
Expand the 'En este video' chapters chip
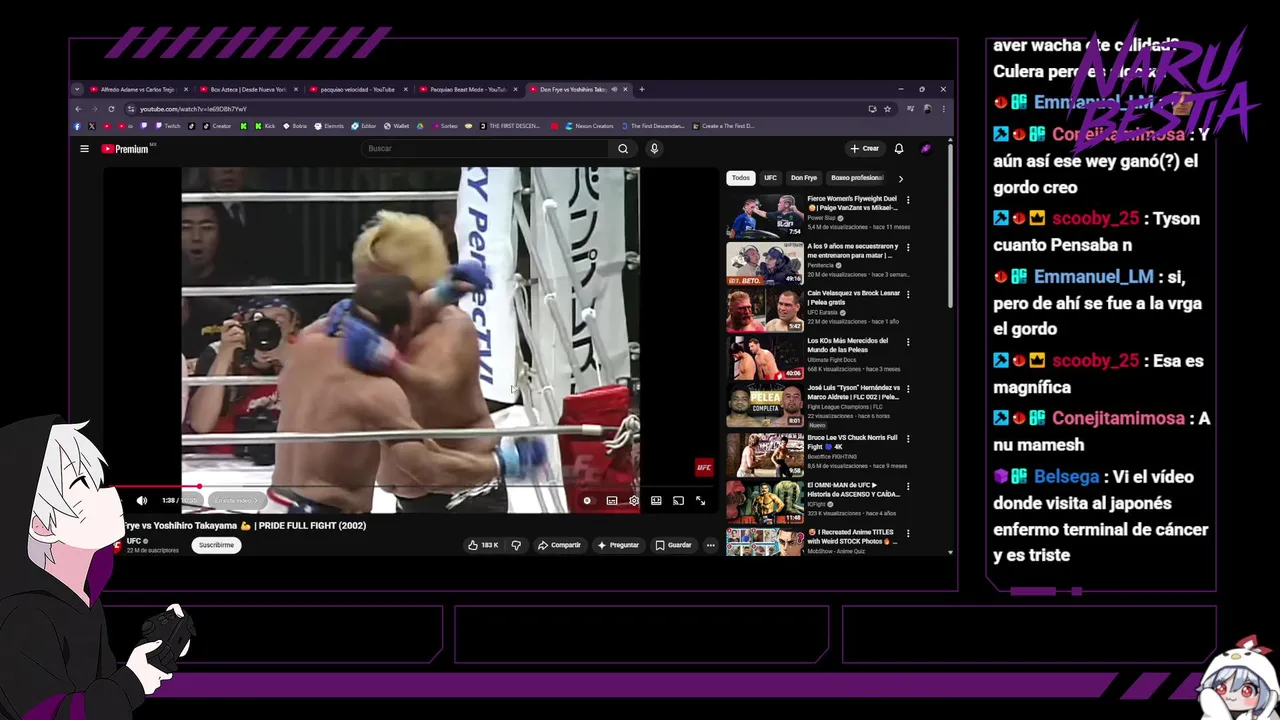(x=236, y=501)
